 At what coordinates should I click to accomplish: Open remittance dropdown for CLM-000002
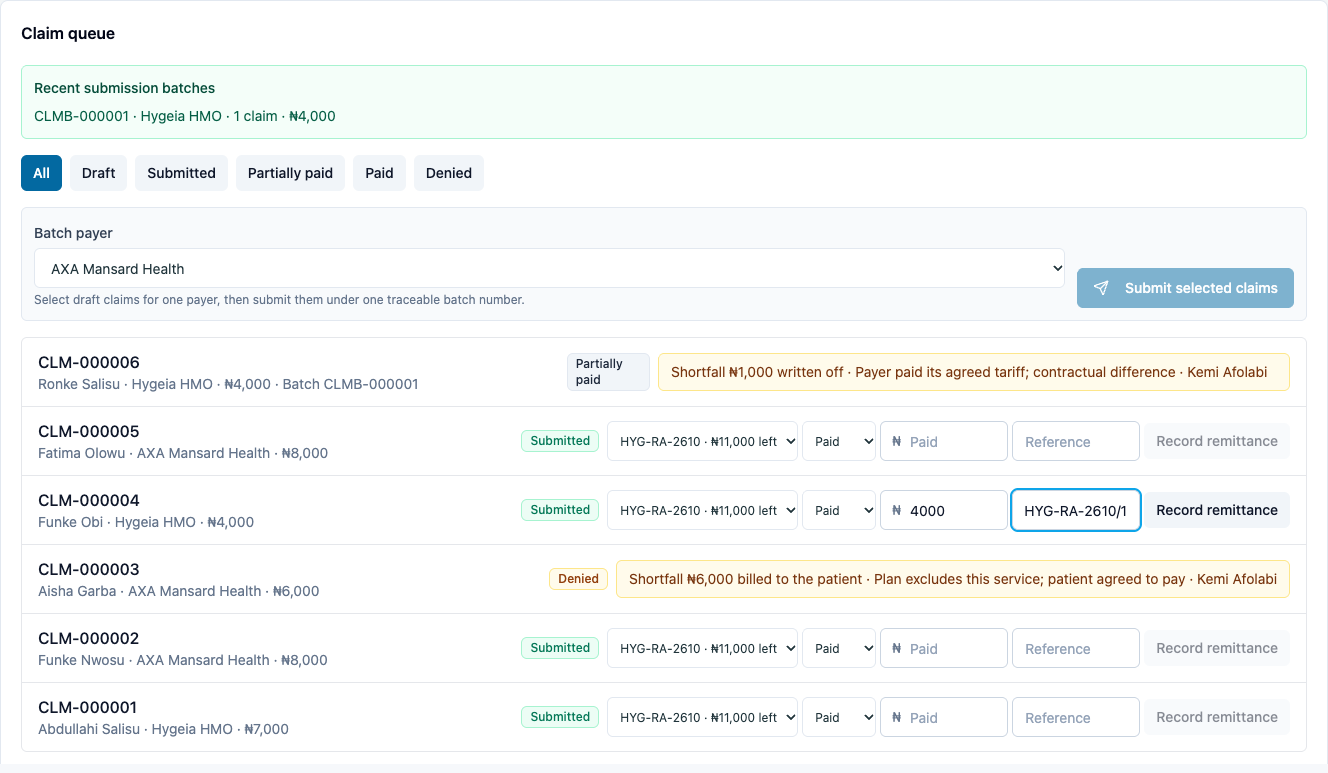(702, 648)
